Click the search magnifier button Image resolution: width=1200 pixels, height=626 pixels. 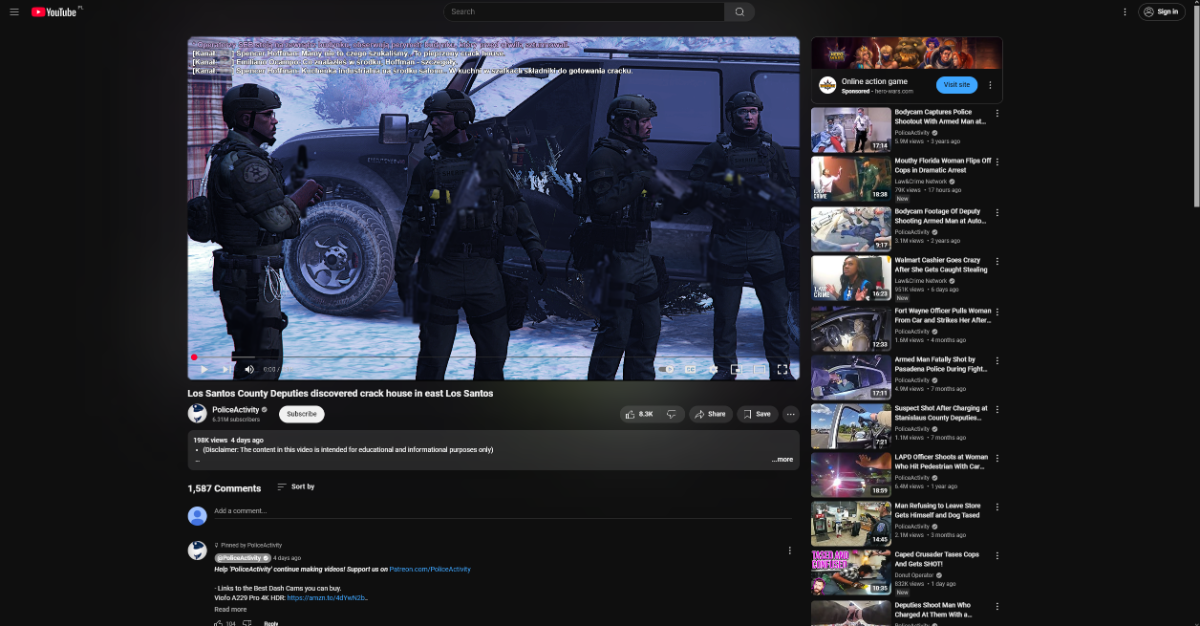[740, 12]
